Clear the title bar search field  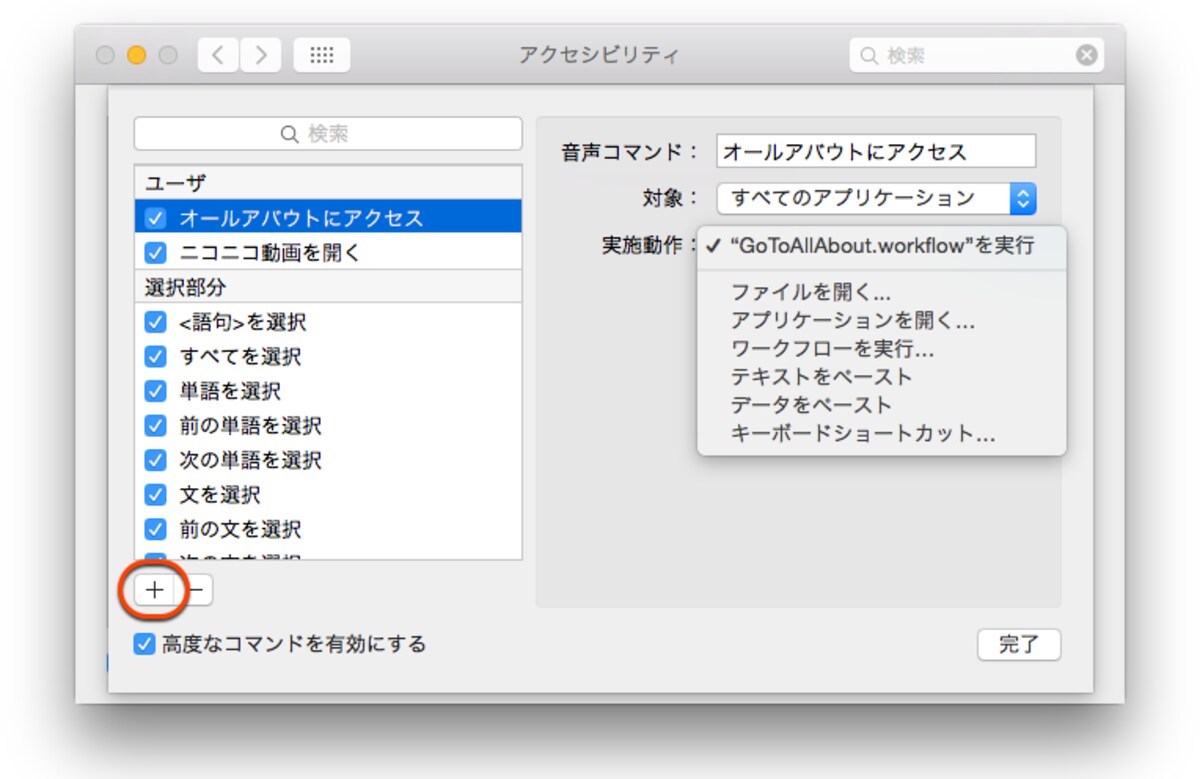coord(1086,55)
